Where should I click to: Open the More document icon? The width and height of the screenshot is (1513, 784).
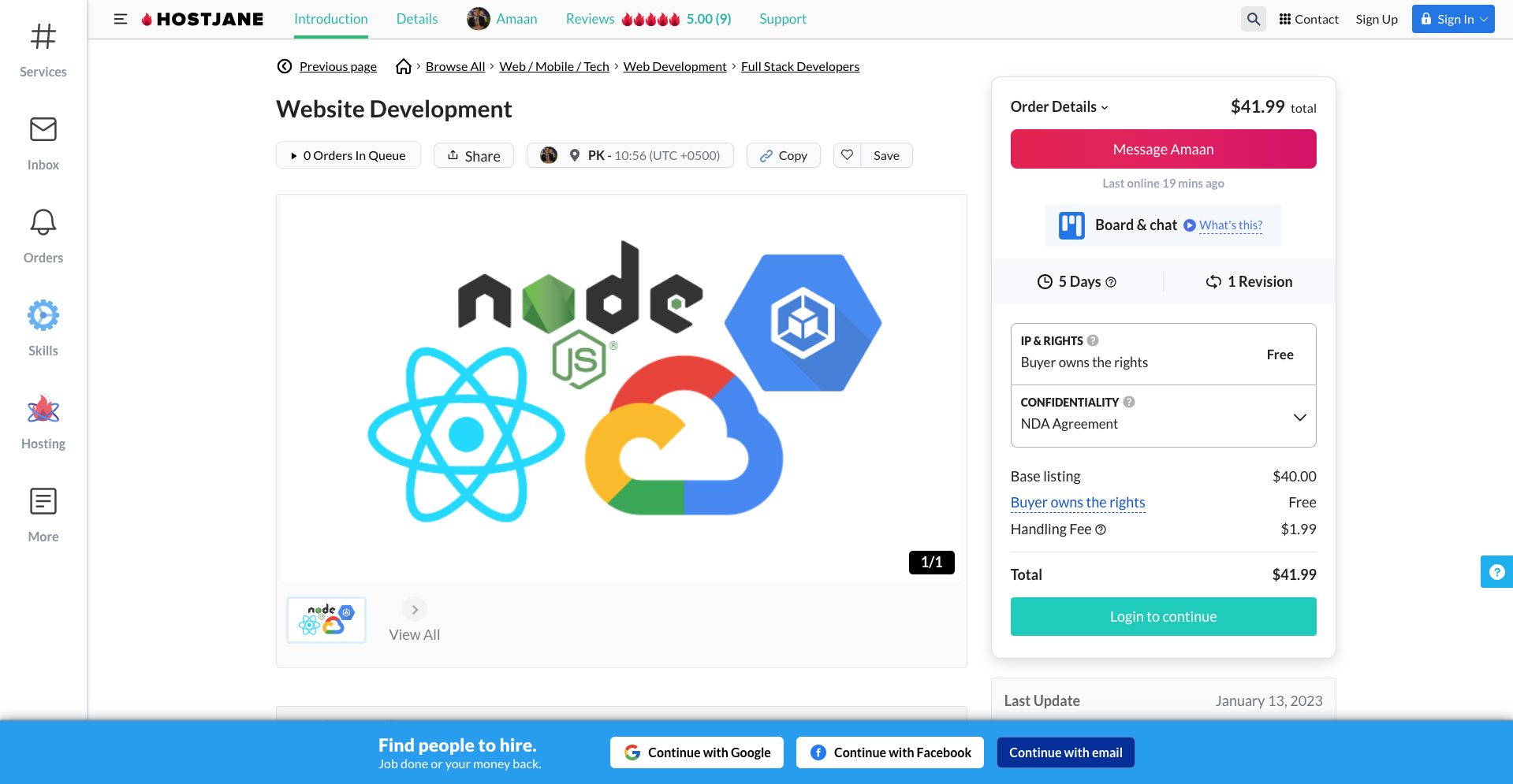(43, 501)
